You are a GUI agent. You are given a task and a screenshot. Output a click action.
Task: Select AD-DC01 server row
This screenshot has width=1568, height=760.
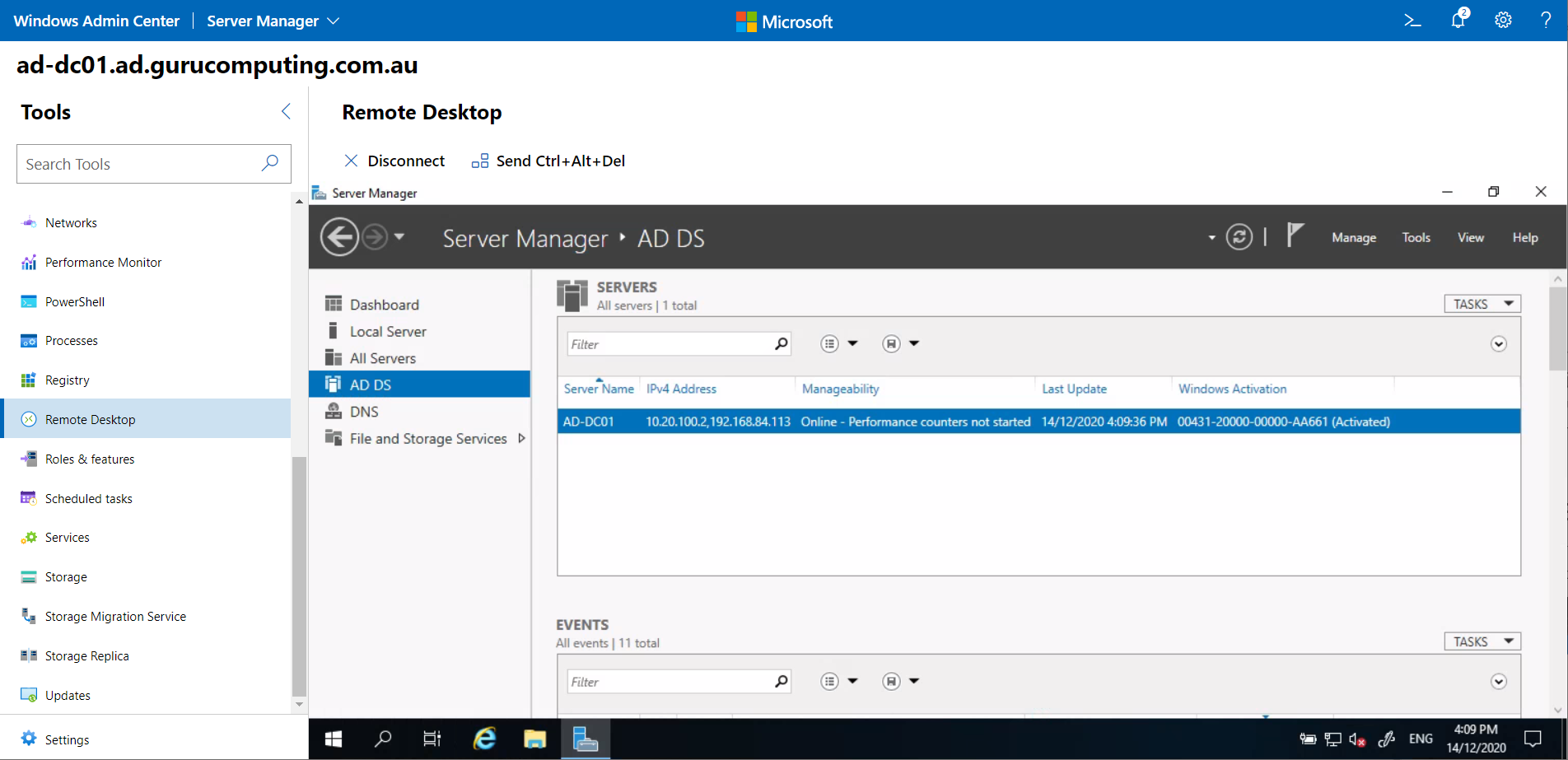pyautogui.click(x=1038, y=422)
